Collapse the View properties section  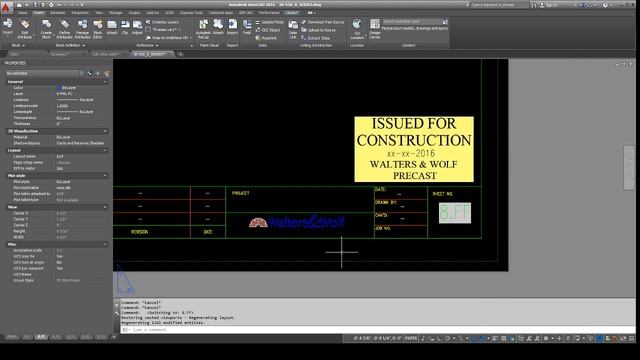[105, 207]
